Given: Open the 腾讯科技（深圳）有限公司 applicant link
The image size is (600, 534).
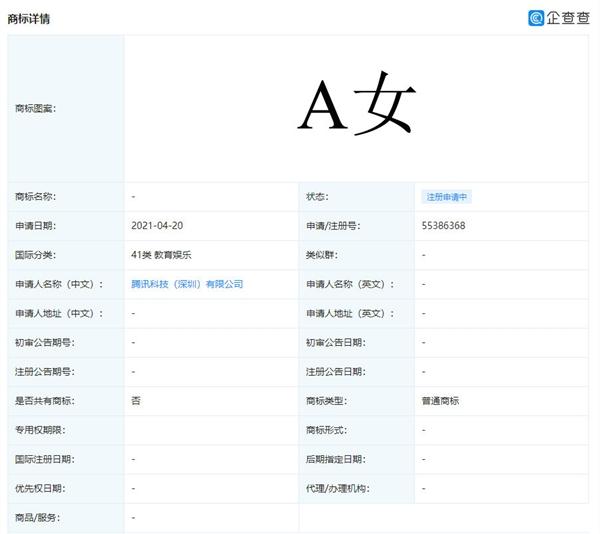Looking at the screenshot, I should [x=187, y=284].
